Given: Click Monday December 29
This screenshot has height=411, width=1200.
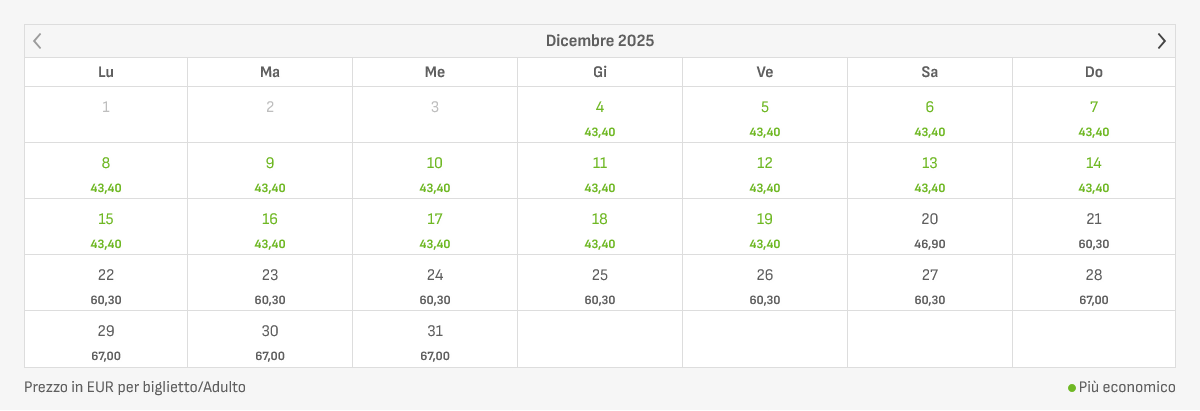Looking at the screenshot, I should pos(106,339).
